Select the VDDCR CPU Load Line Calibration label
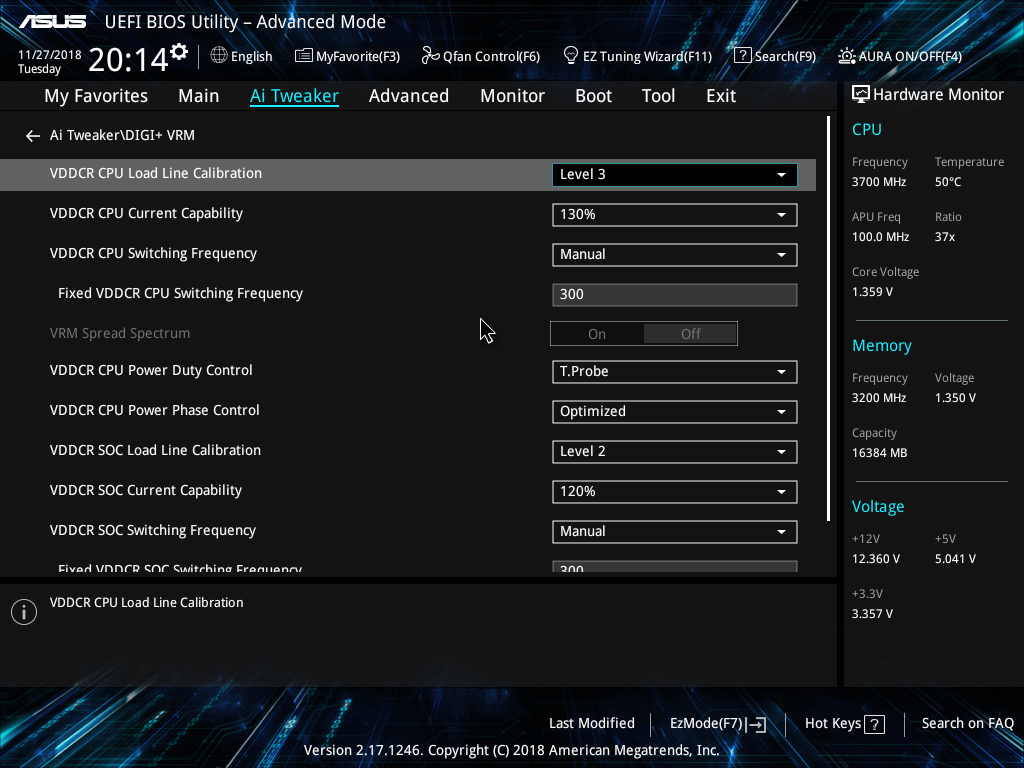Image resolution: width=1024 pixels, height=768 pixels. coord(155,174)
